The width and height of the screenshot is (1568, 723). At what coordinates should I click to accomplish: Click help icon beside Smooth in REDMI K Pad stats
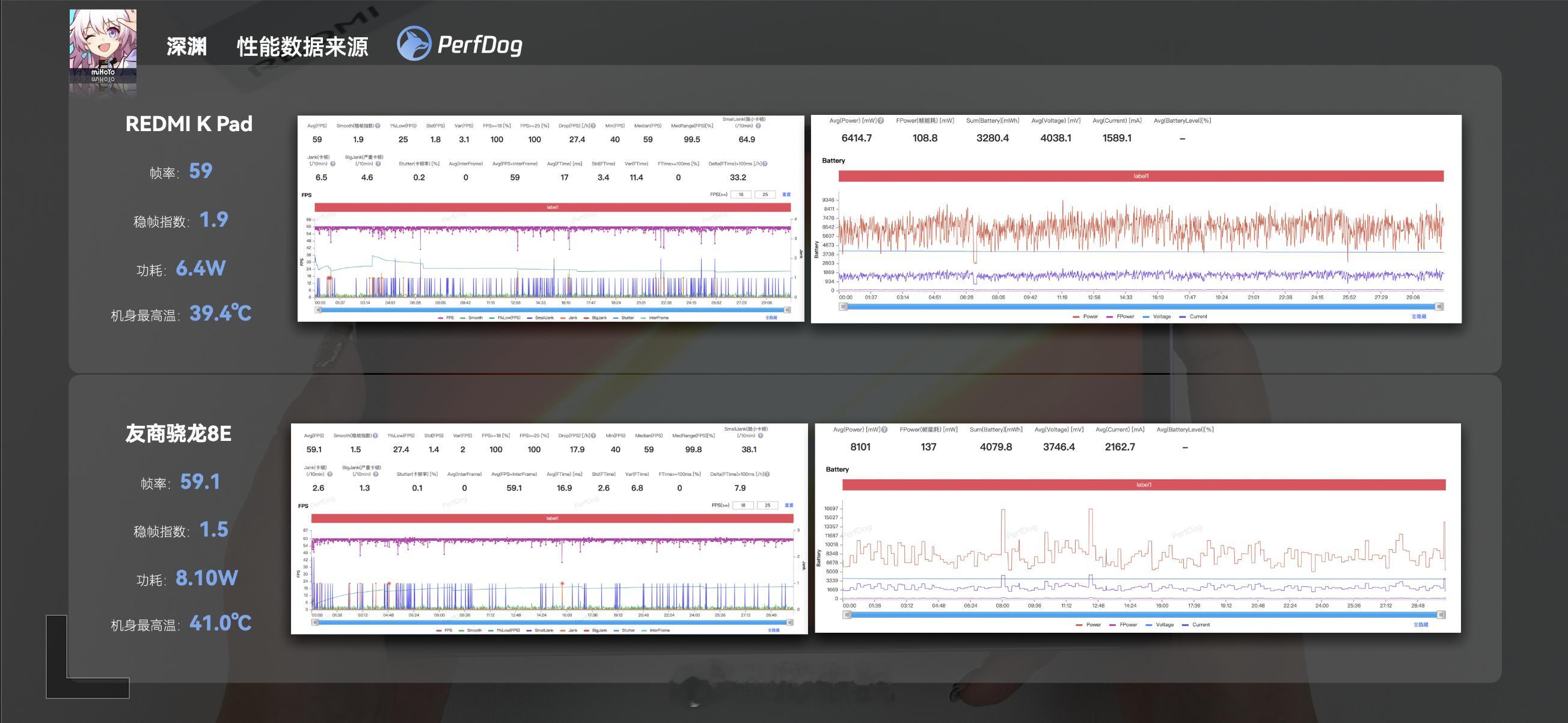pos(378,126)
